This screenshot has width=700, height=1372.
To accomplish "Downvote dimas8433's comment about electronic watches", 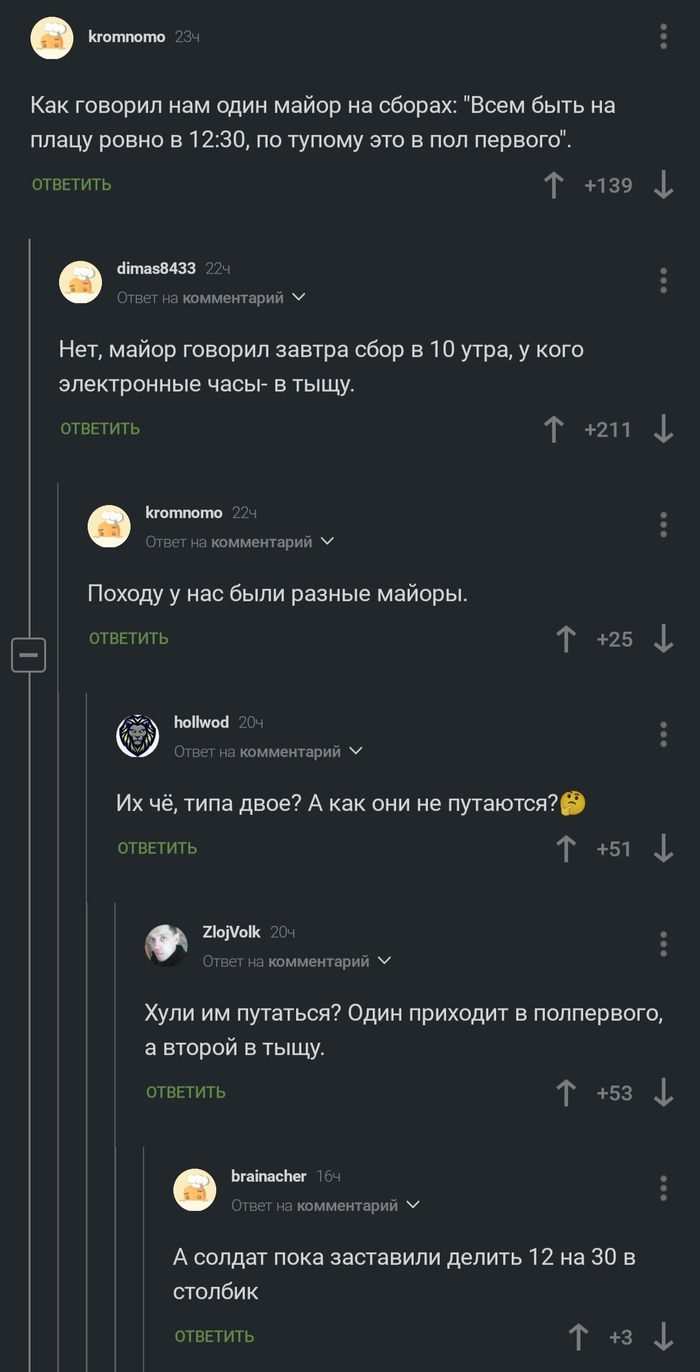I will (x=662, y=428).
